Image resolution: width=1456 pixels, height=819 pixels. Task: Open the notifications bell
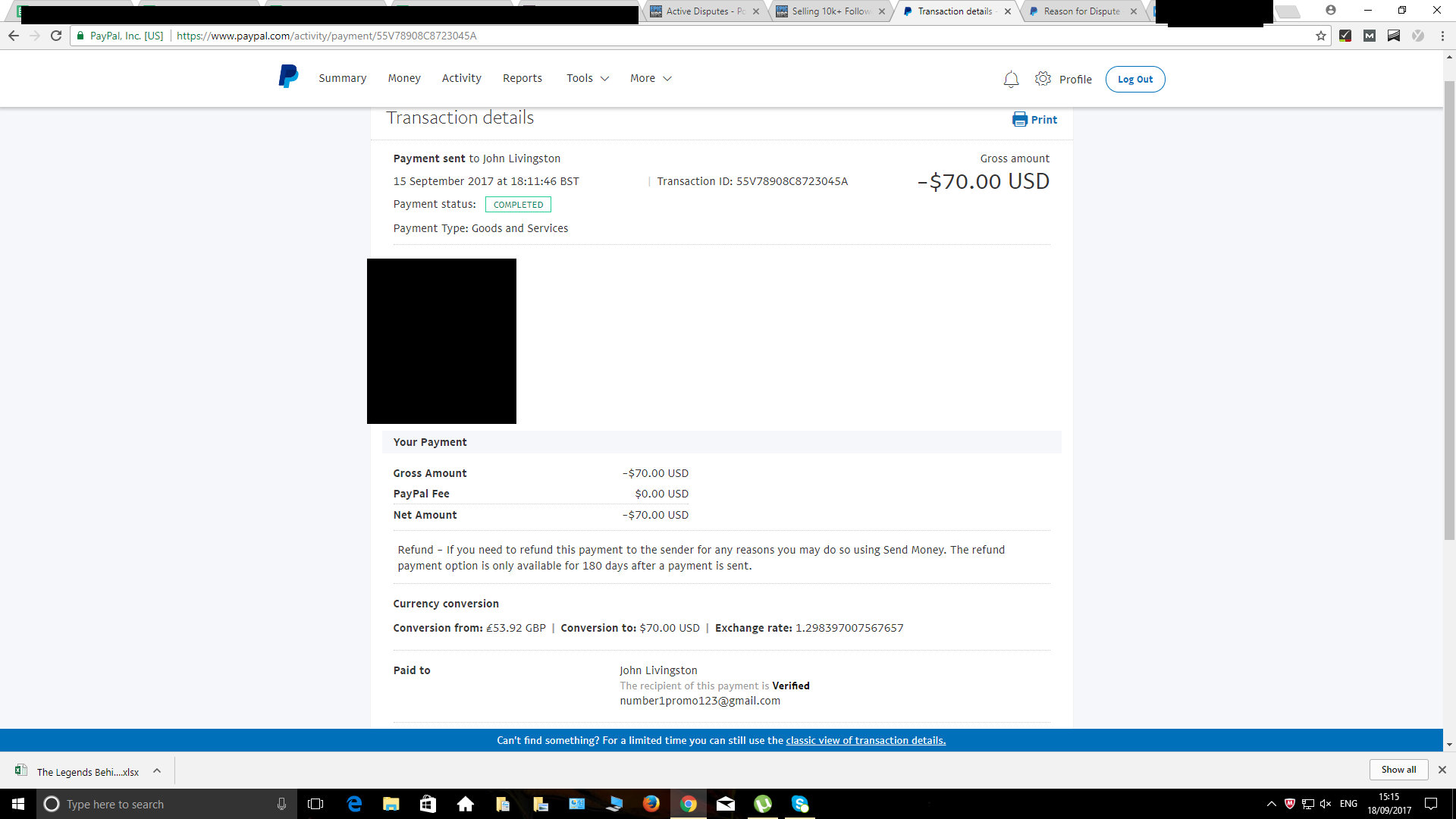tap(1011, 79)
